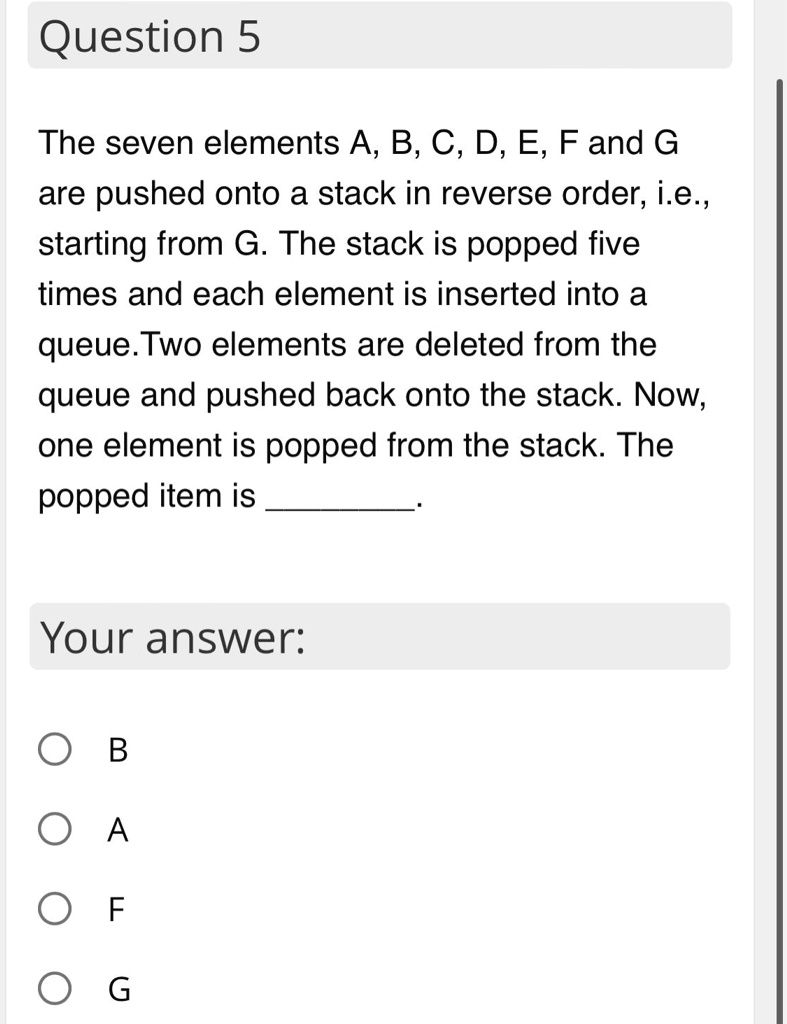Viewport: 787px width, 1024px height.
Task: Click the option label A
Action: 117,830
